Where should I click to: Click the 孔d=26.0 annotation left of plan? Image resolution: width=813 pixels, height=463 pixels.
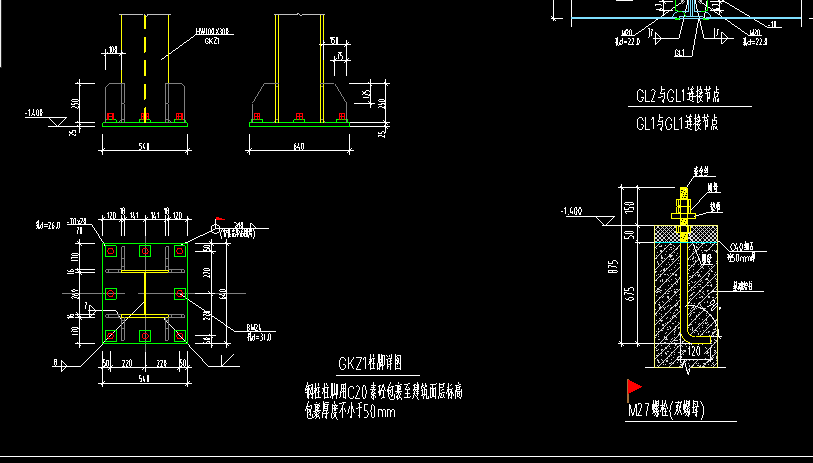coord(48,225)
